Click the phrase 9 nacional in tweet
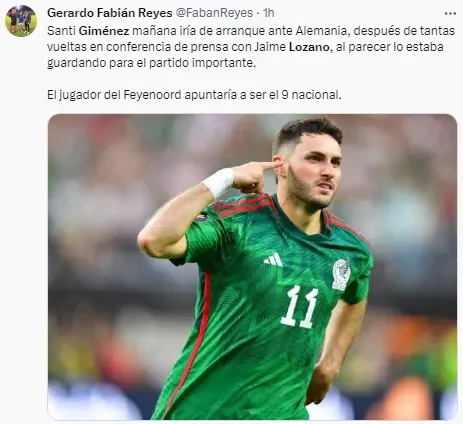Screen dimensions: 463x424 (x=310, y=95)
